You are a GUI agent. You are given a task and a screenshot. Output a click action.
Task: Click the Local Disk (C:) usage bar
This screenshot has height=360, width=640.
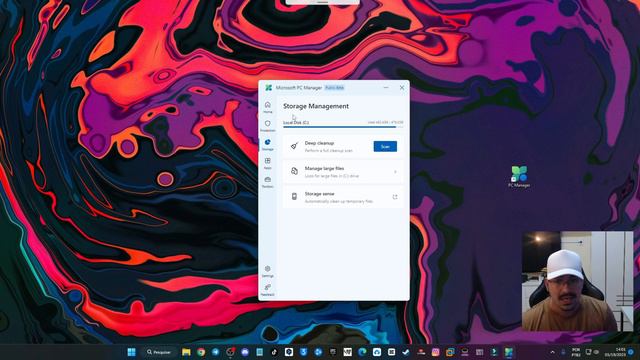pyautogui.click(x=343, y=127)
